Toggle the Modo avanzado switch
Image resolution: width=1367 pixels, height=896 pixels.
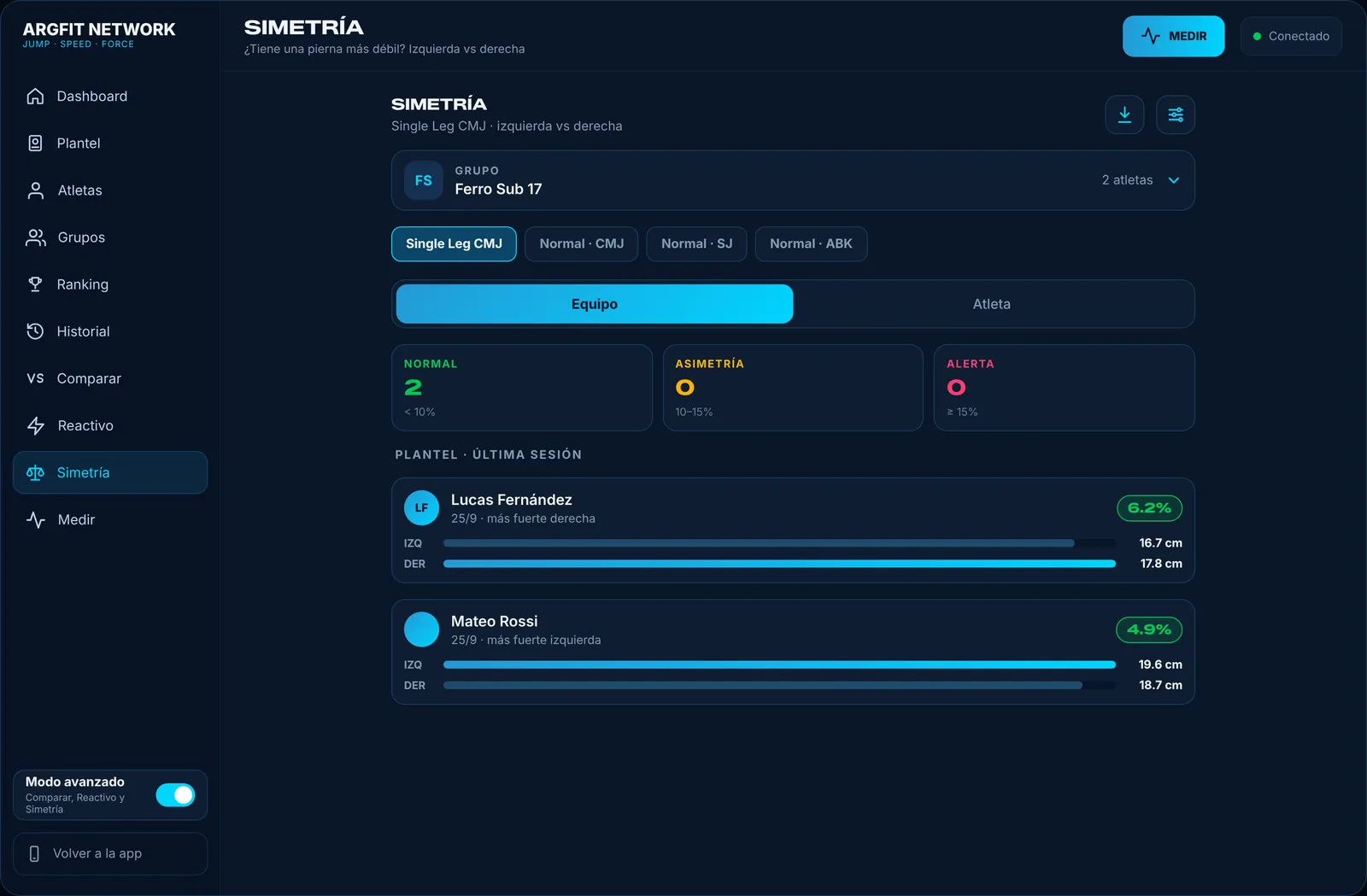point(175,795)
